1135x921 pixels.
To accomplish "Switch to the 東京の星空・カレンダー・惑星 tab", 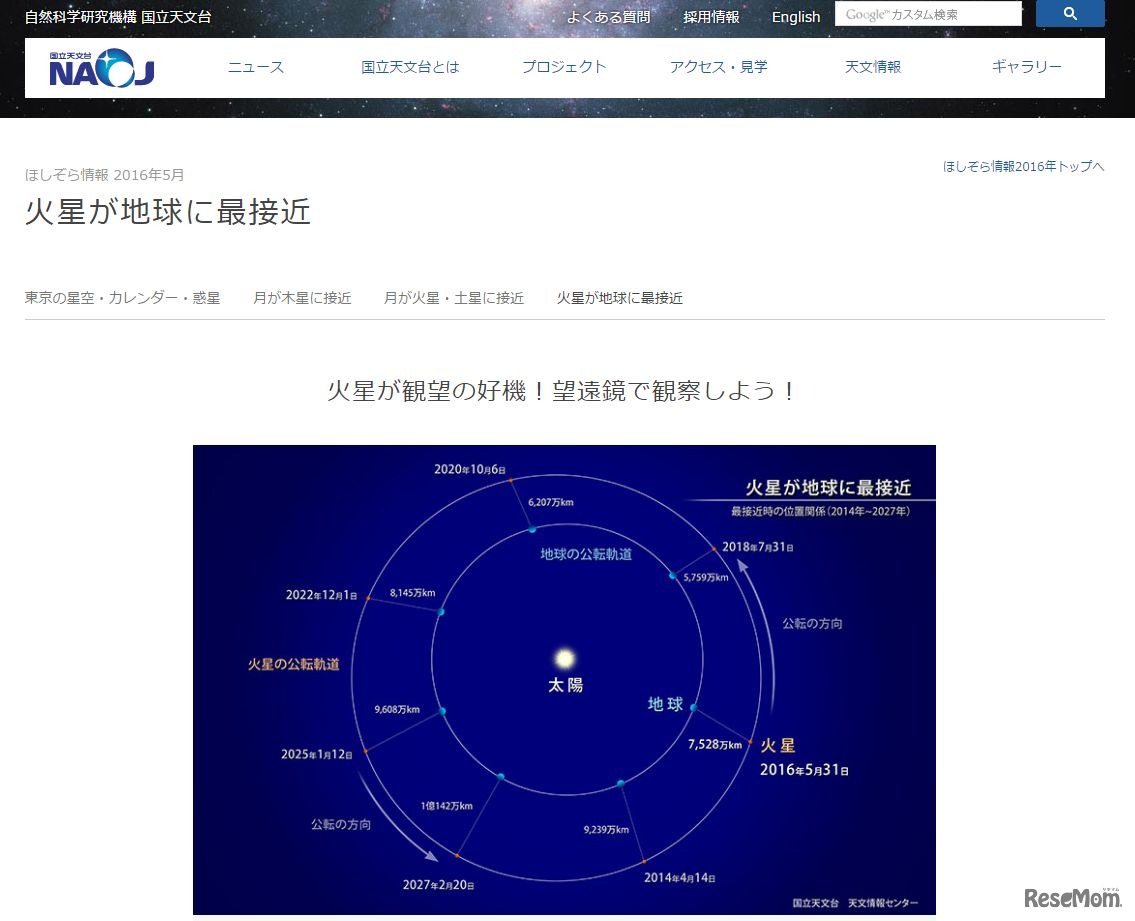I will point(122,297).
